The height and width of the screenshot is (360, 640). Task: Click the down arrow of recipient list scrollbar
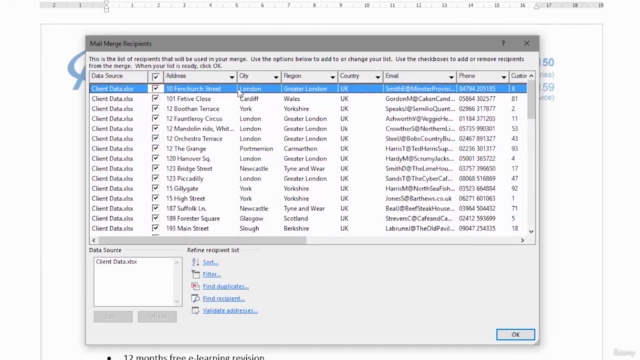tap(531, 231)
